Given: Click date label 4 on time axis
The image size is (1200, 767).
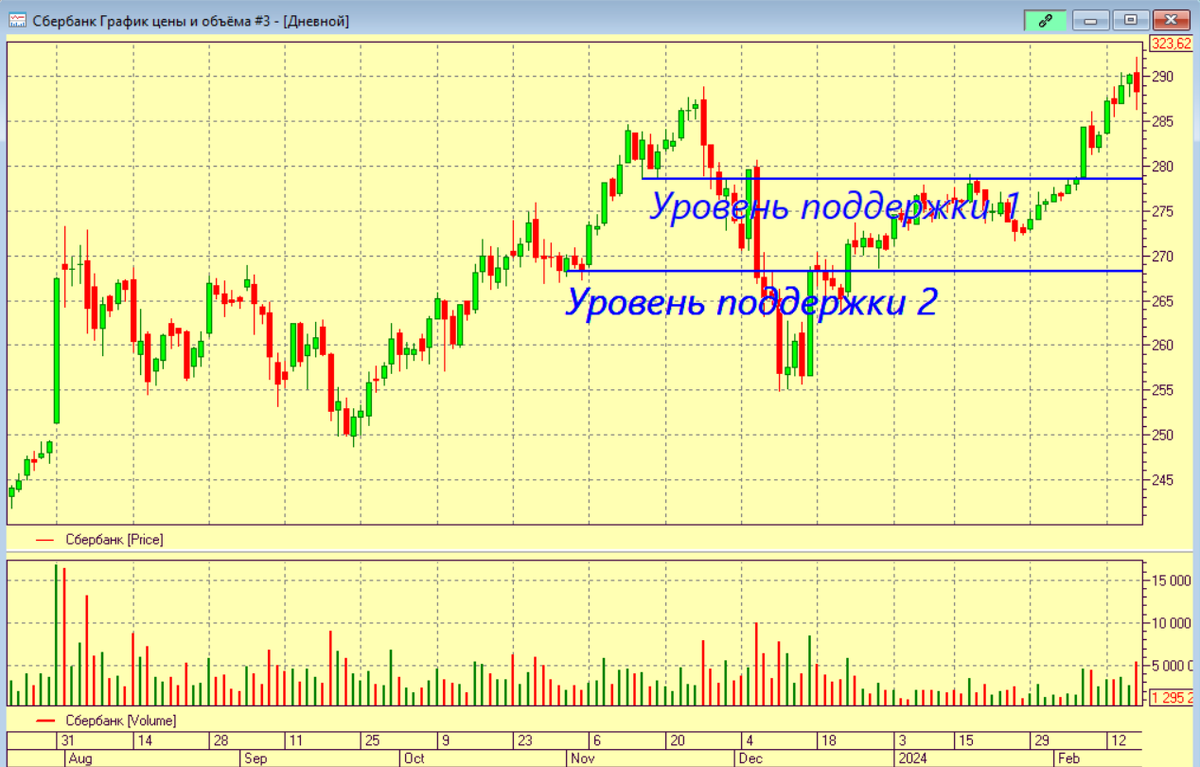Looking at the screenshot, I should [750, 740].
